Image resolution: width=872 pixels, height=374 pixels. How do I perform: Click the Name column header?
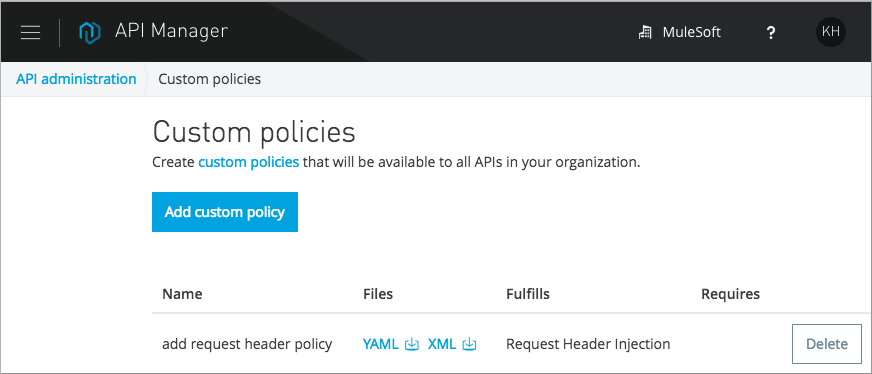click(182, 293)
